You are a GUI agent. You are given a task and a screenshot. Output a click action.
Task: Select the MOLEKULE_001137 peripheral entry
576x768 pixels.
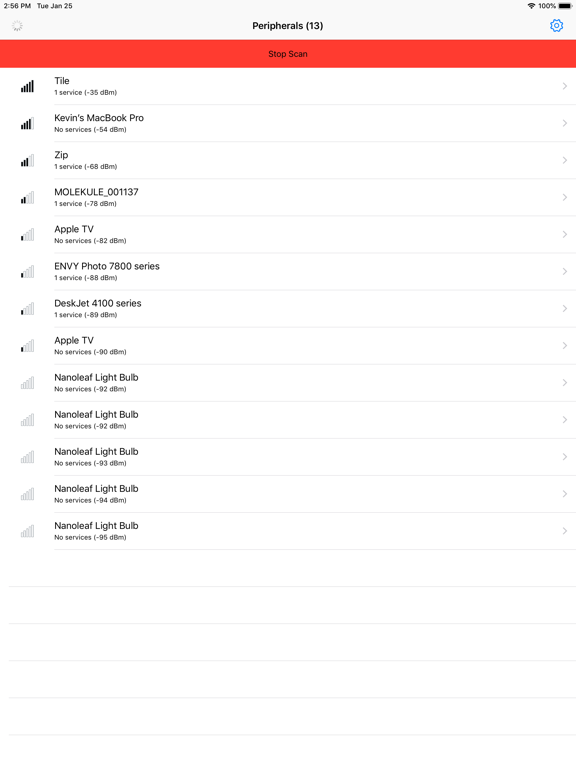(288, 197)
